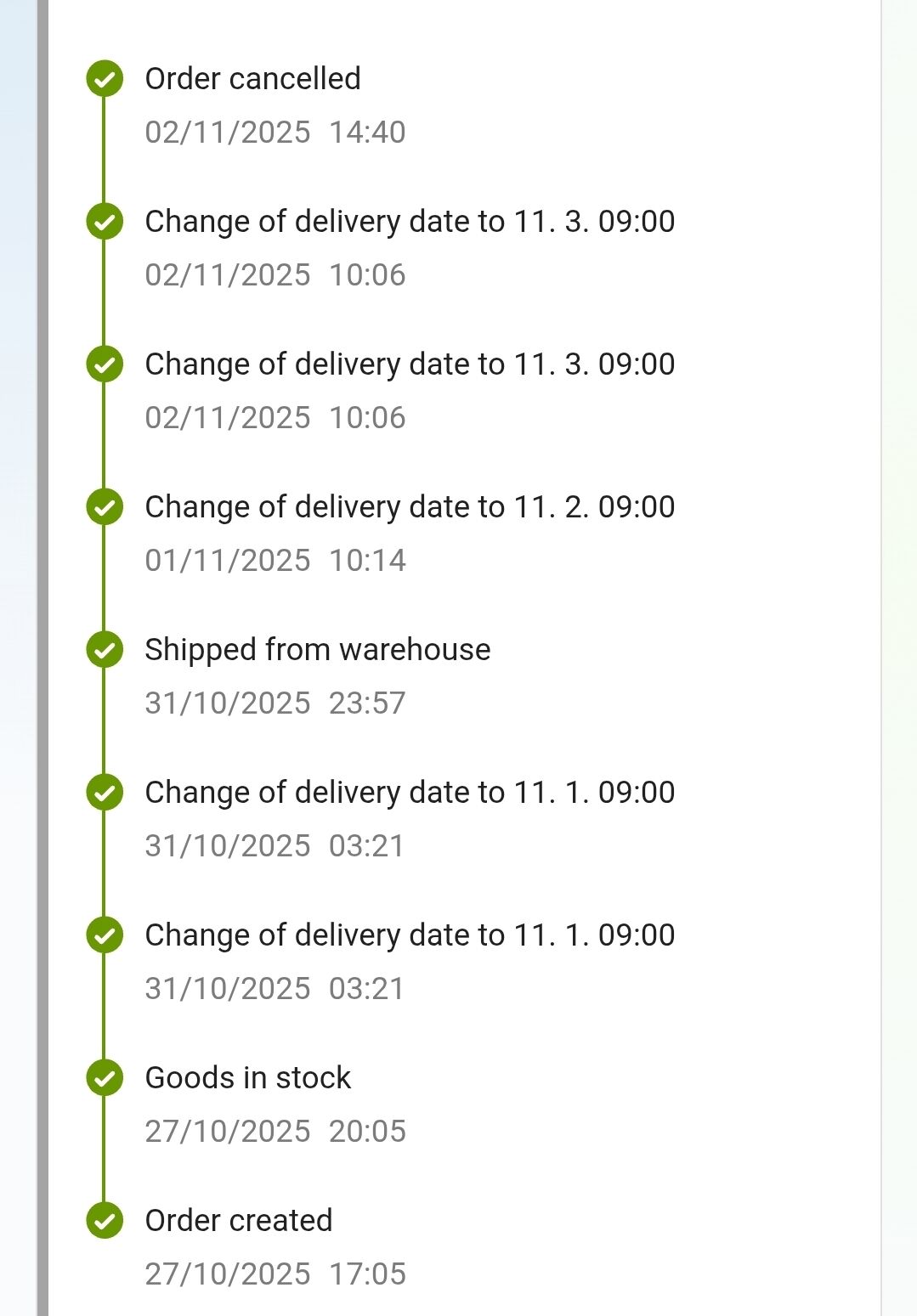Viewport: 917px width, 1316px height.
Task: Select the 31/10/2025 23:57 shipping timestamp
Action: coord(275,703)
